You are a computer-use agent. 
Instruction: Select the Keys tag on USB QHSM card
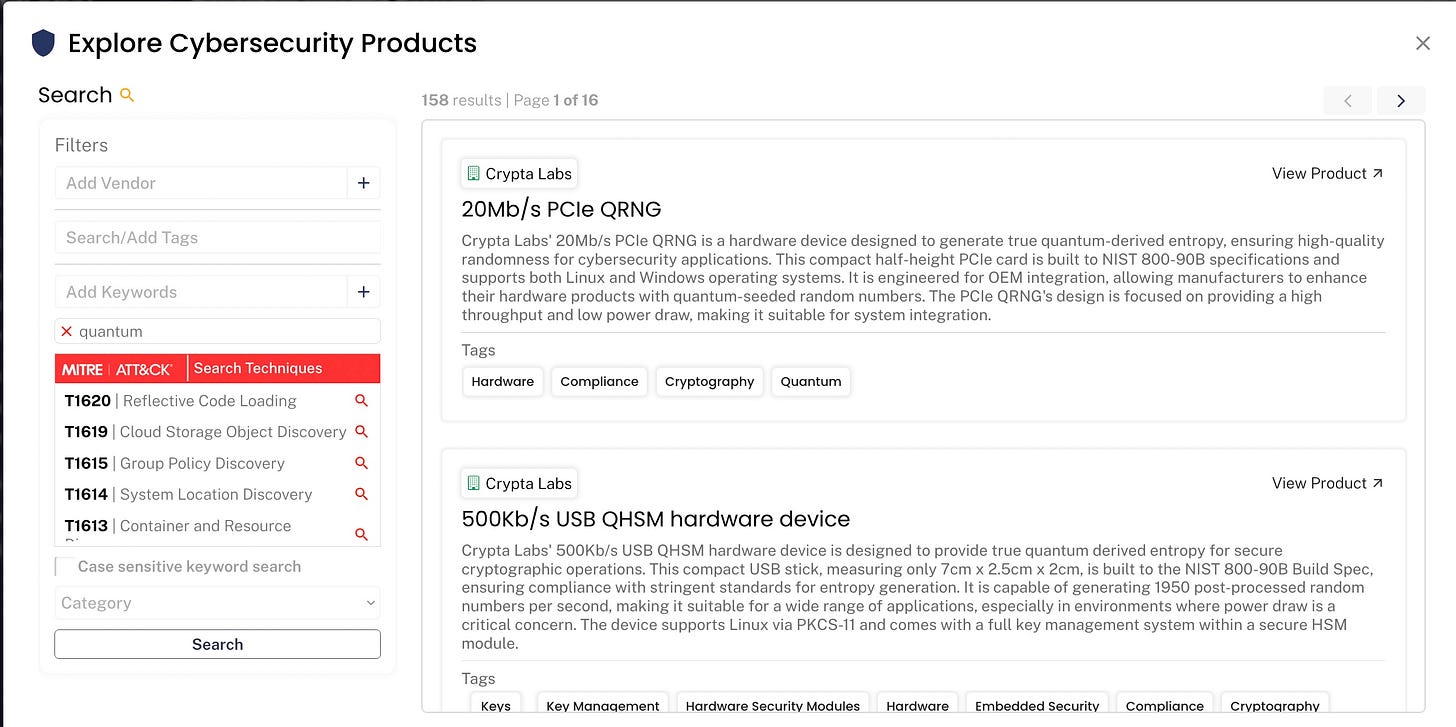coord(496,704)
